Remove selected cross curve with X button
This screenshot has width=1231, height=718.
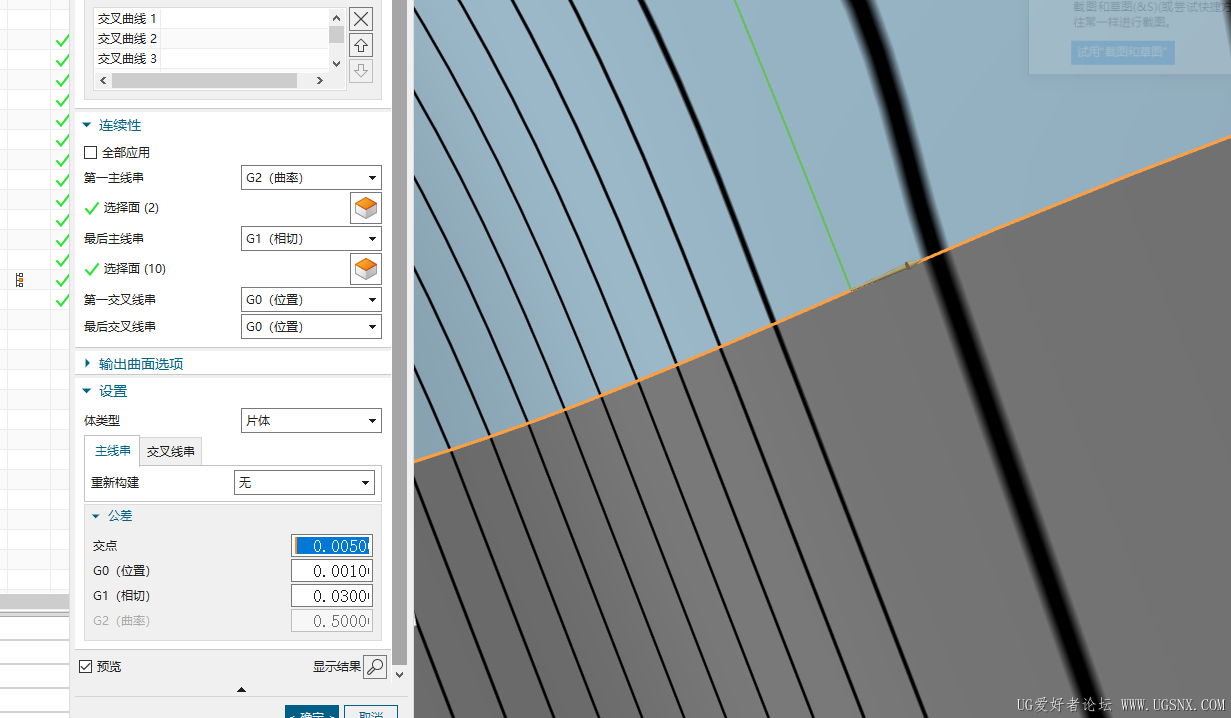click(362, 19)
